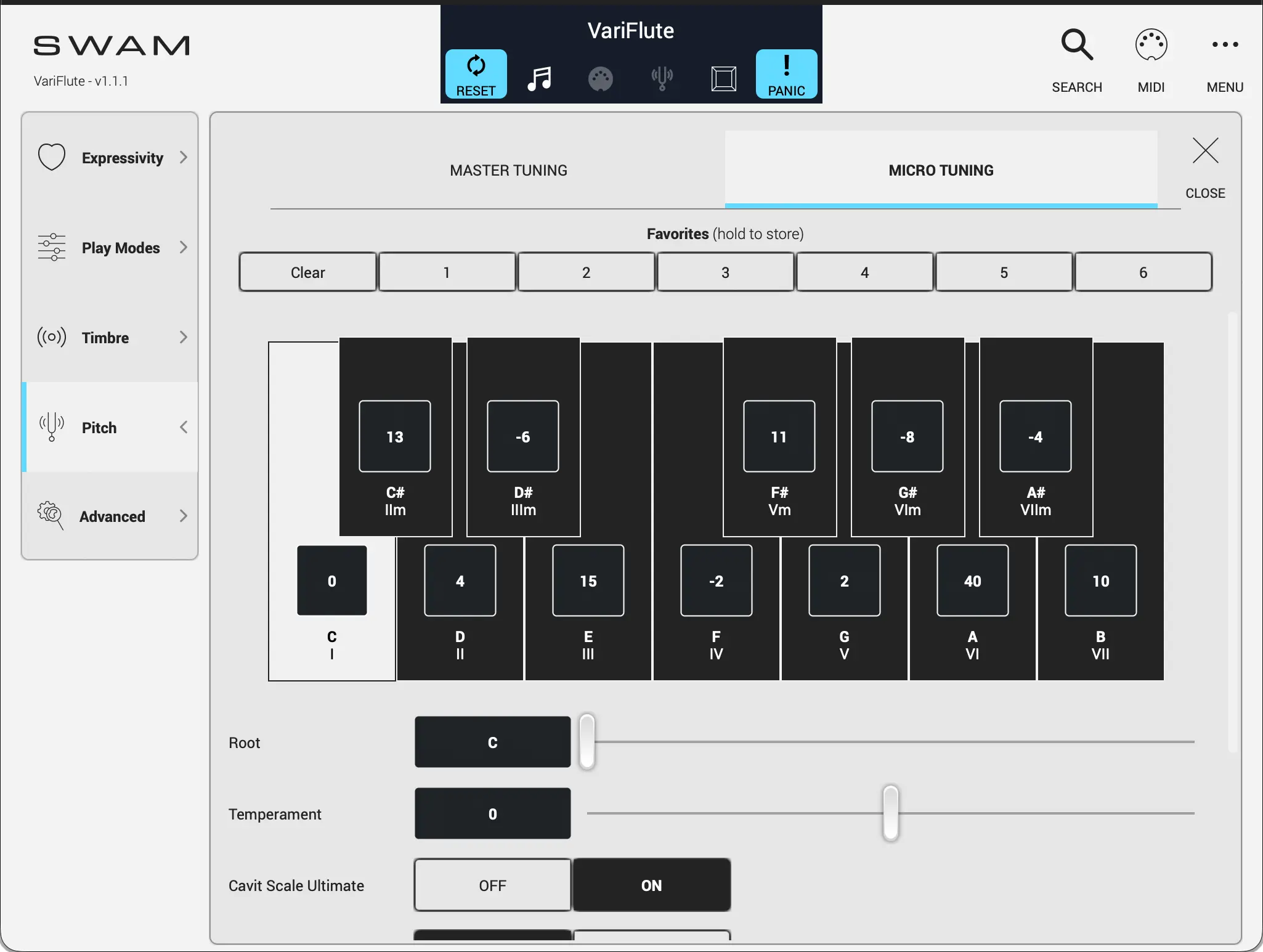
Task: Disable Cavit Scale Ultimate by clicking OFF
Action: point(492,885)
